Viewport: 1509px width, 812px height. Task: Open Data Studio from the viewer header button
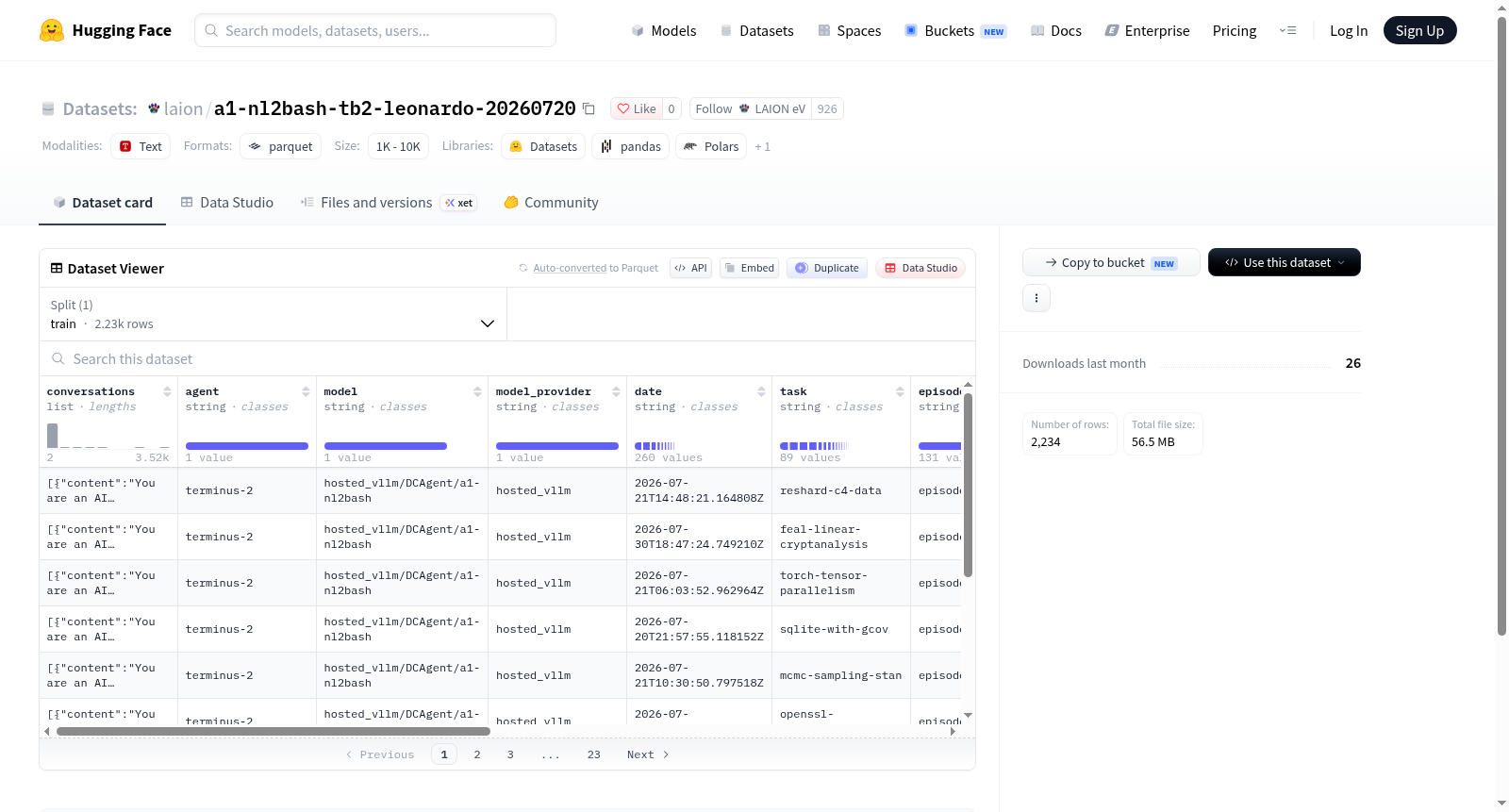click(920, 268)
